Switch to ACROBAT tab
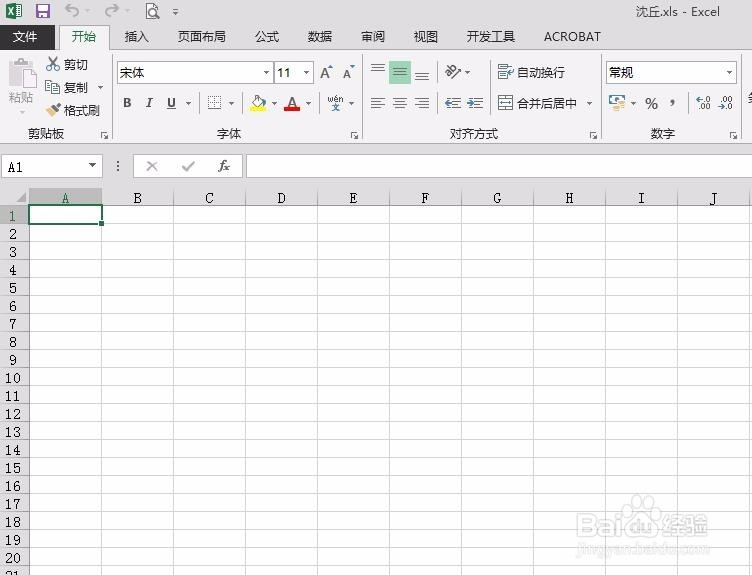Screen dimensions: 752x575 tap(572, 37)
